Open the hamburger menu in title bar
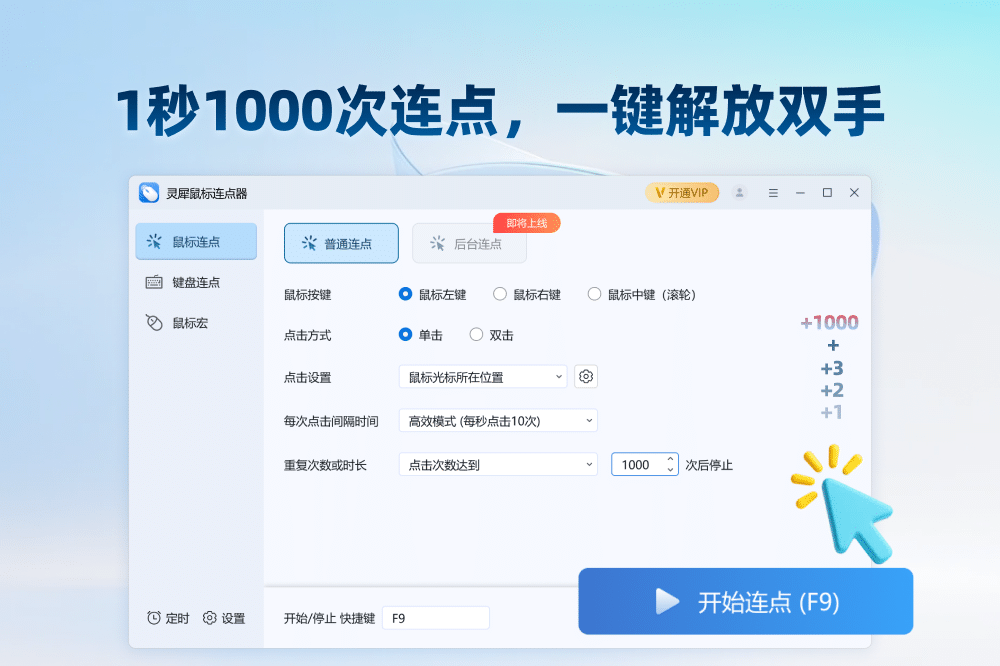This screenshot has height=666, width=1000. (773, 192)
